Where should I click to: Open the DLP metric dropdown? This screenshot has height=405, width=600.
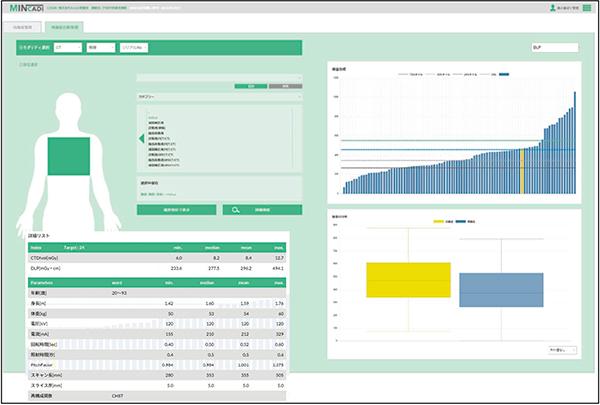tap(554, 47)
